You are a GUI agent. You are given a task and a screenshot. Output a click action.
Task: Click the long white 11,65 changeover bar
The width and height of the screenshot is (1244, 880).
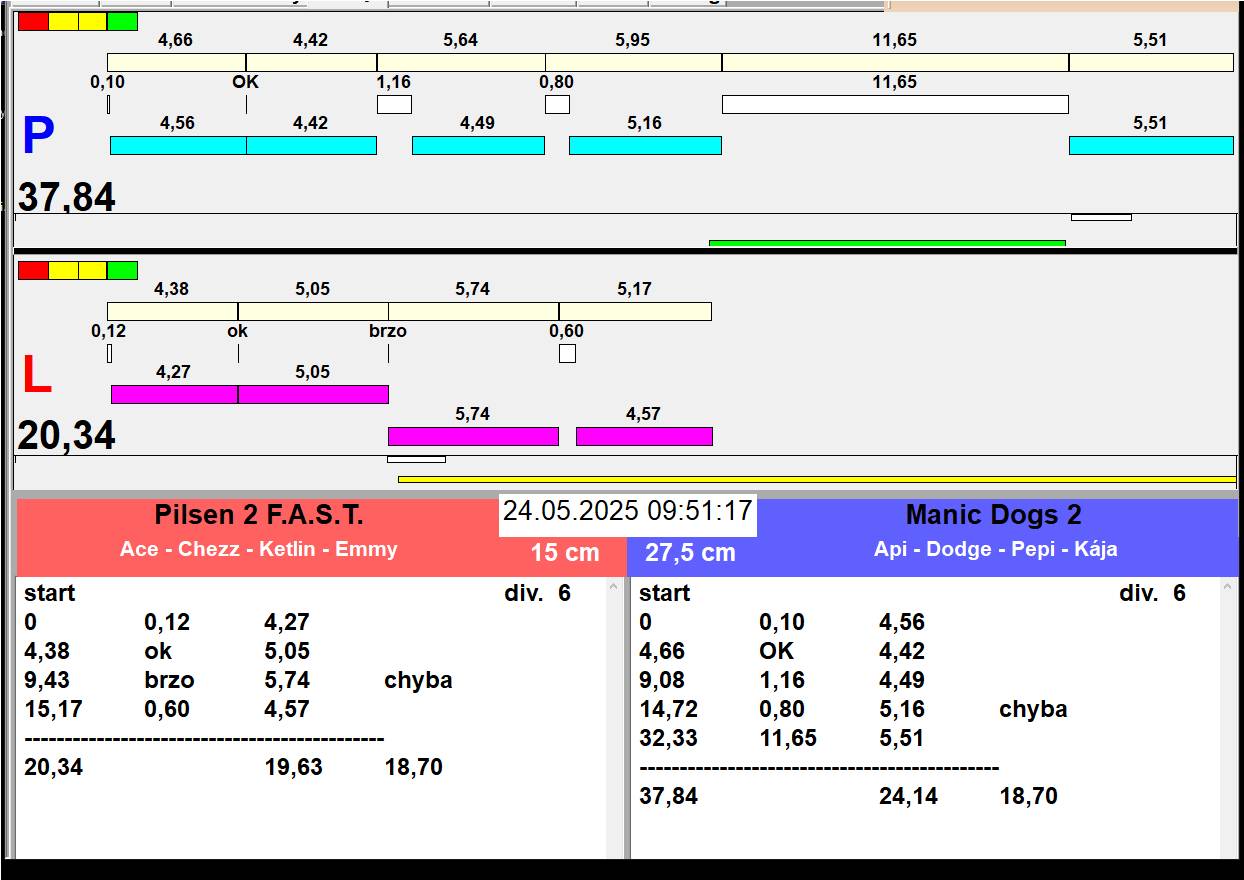tap(894, 104)
